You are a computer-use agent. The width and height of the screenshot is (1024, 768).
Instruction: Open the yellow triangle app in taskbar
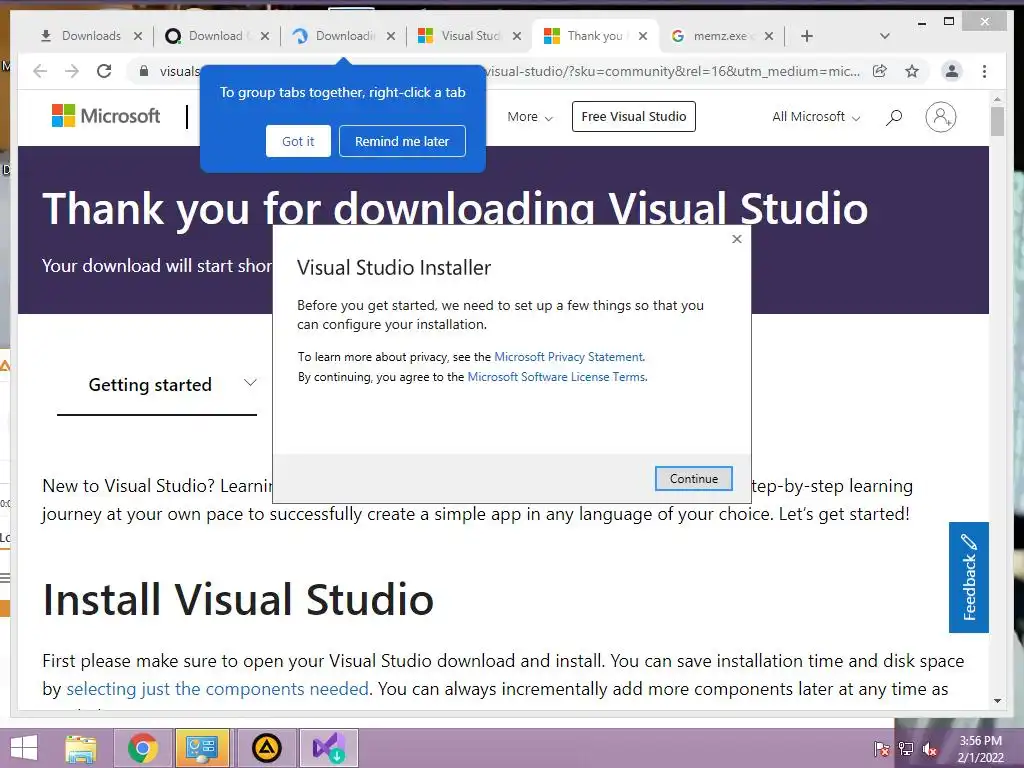click(266, 748)
